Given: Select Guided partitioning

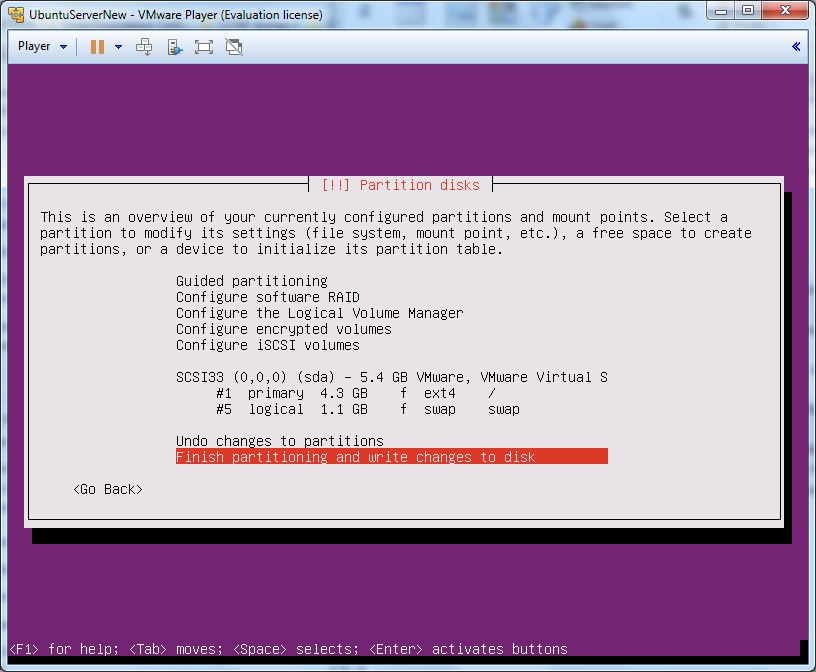Looking at the screenshot, I should click(x=251, y=281).
